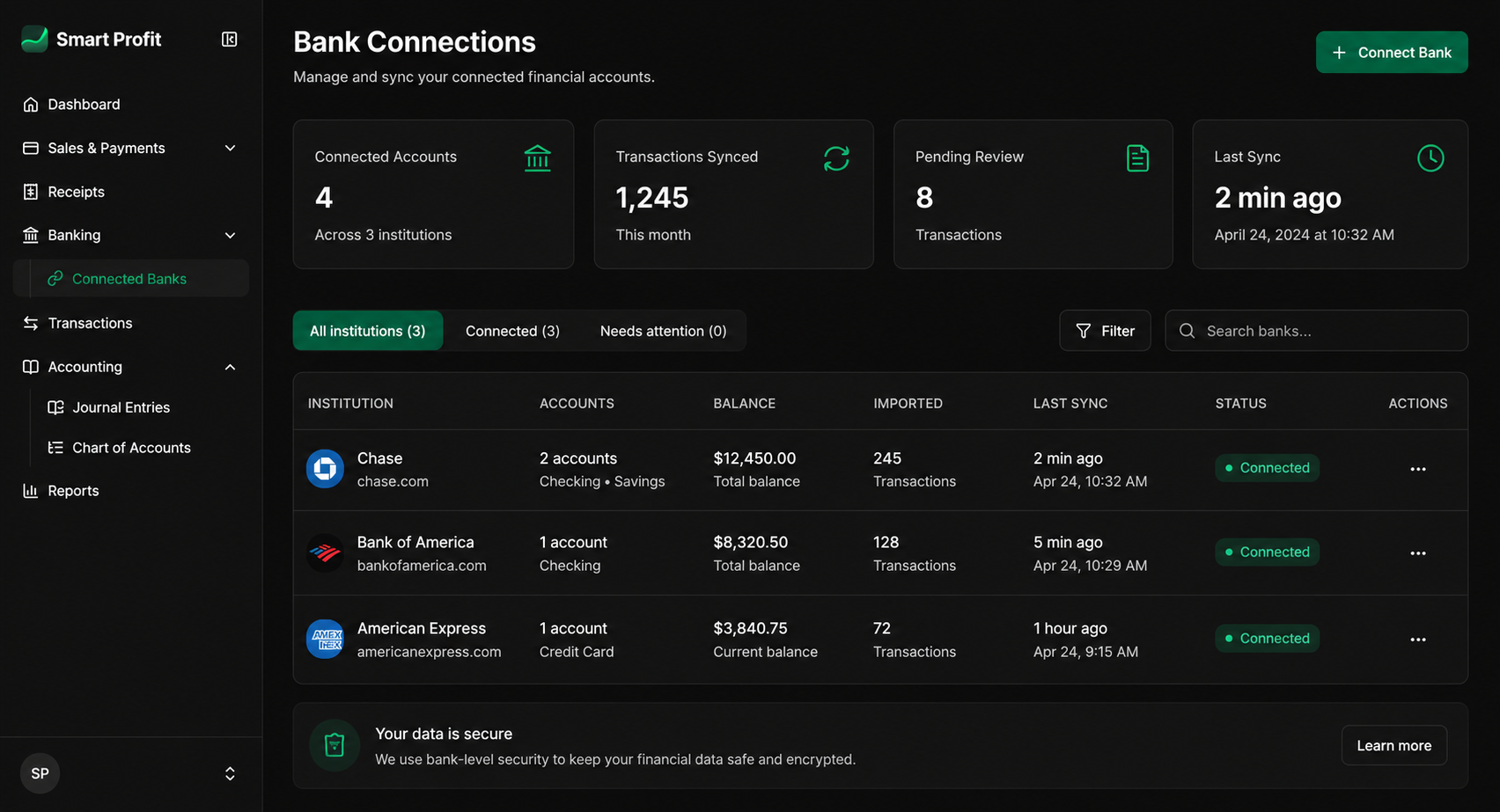This screenshot has width=1500, height=812.
Task: Click the Sales & Payments card icon
Action: (31, 148)
